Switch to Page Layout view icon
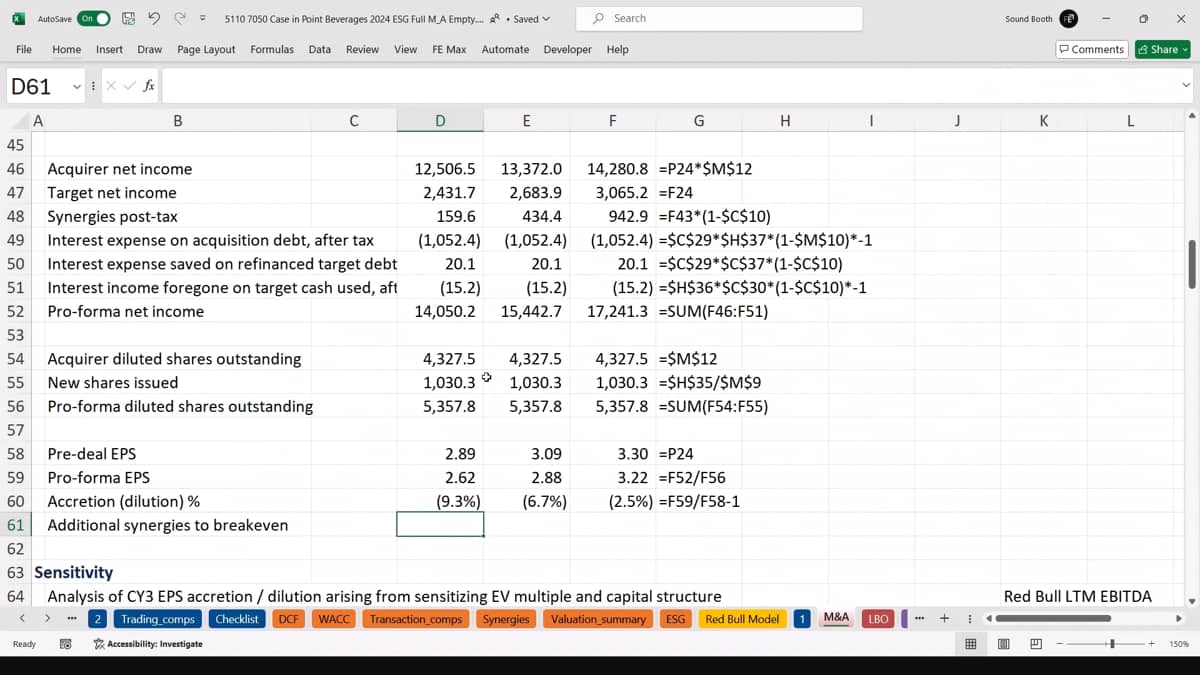 click(1003, 644)
